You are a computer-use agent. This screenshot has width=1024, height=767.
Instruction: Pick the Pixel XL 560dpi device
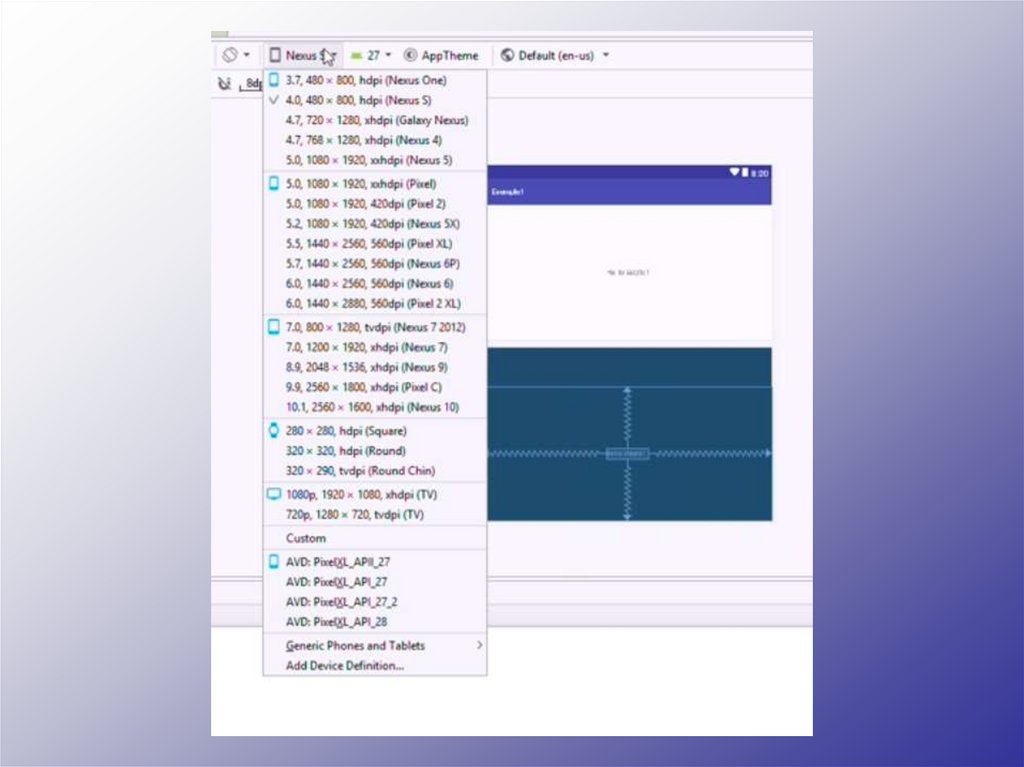[375, 244]
